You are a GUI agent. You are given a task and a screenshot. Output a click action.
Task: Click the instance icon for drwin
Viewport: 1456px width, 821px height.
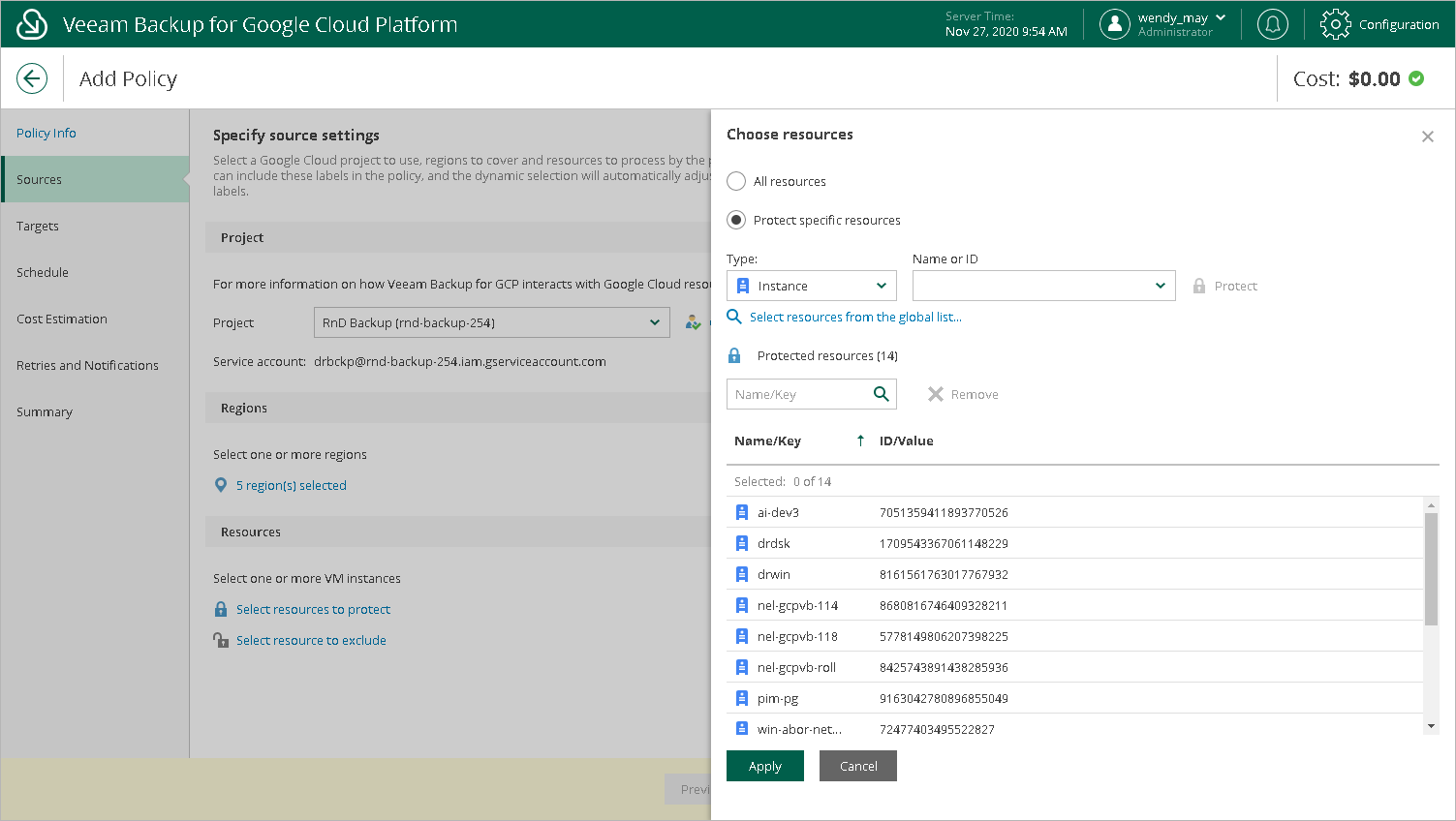pyautogui.click(x=742, y=574)
